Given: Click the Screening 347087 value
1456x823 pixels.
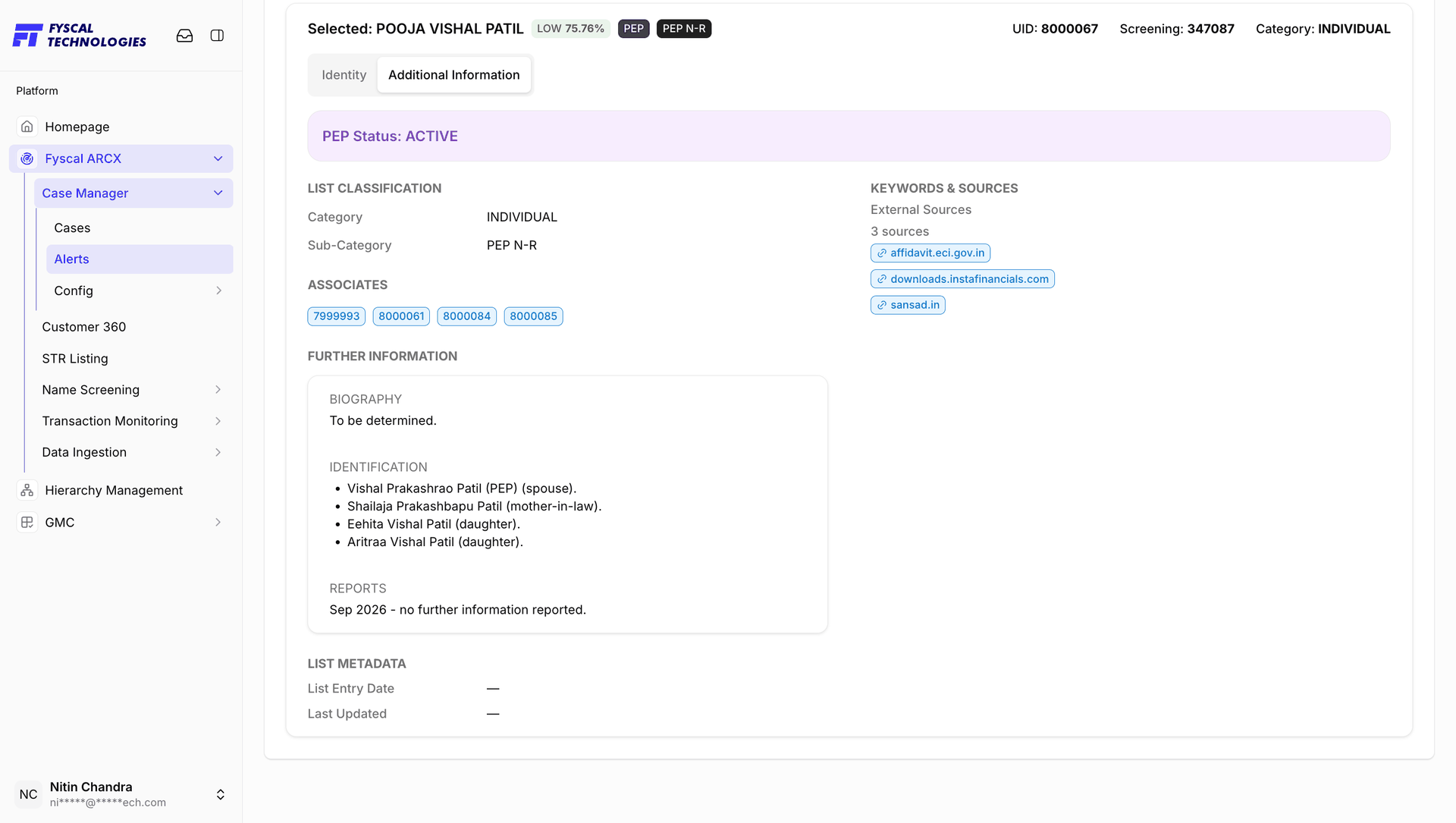Looking at the screenshot, I should pyautogui.click(x=1210, y=29).
